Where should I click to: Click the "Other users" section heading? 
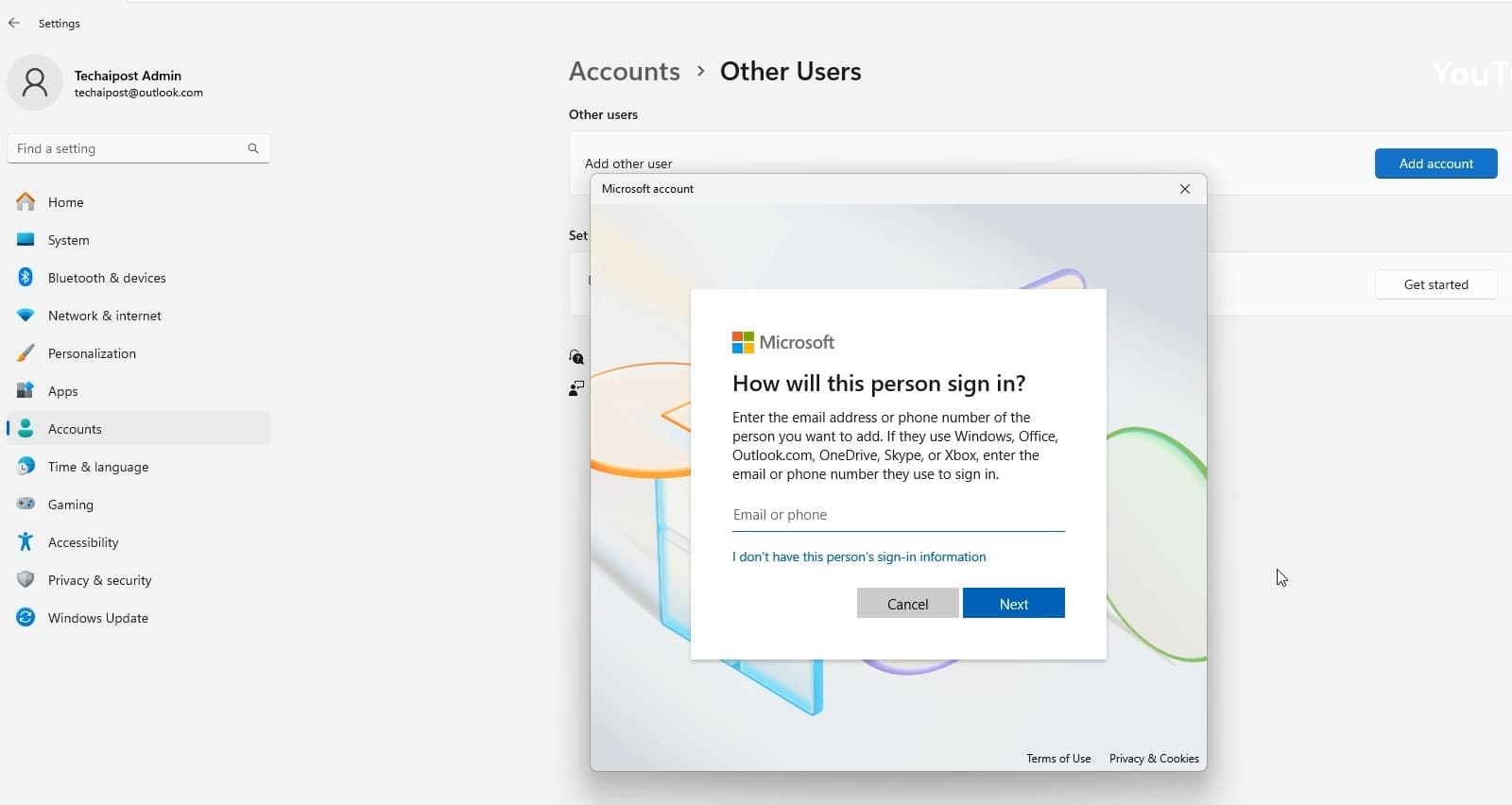pyautogui.click(x=603, y=114)
